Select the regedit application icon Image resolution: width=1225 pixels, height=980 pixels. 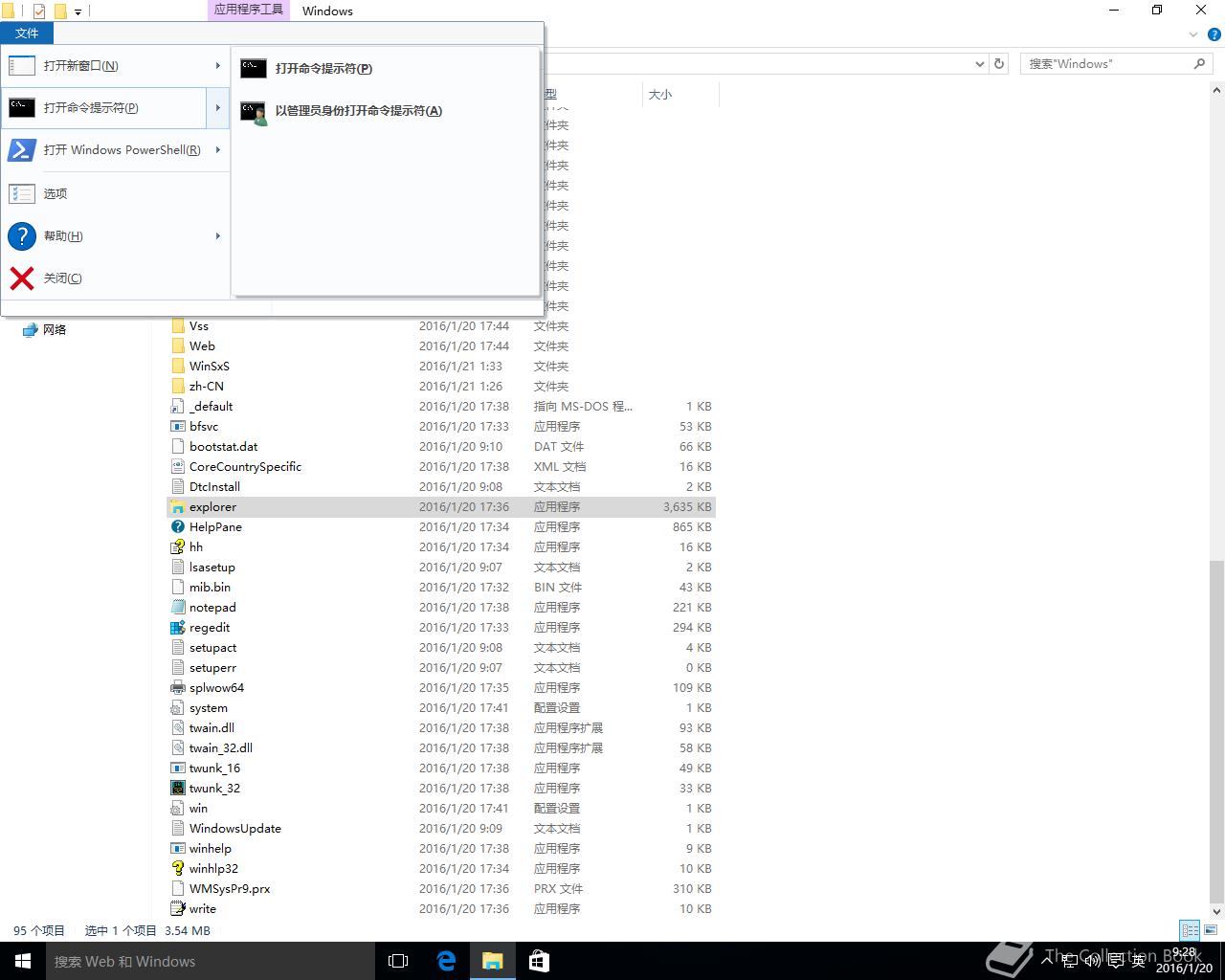pos(177,628)
